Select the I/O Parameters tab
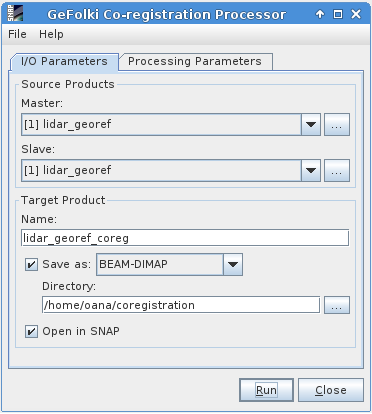Viewport: 372px width, 414px height. point(64,62)
